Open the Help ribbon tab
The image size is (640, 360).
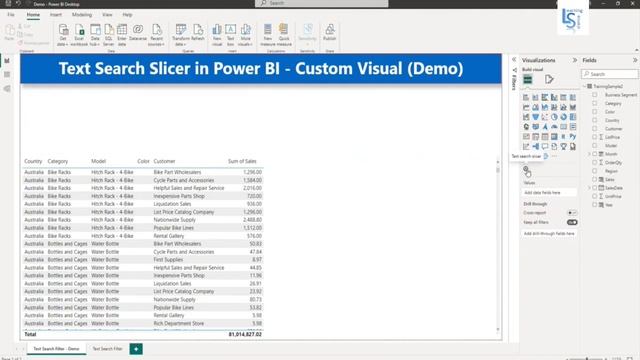127,15
